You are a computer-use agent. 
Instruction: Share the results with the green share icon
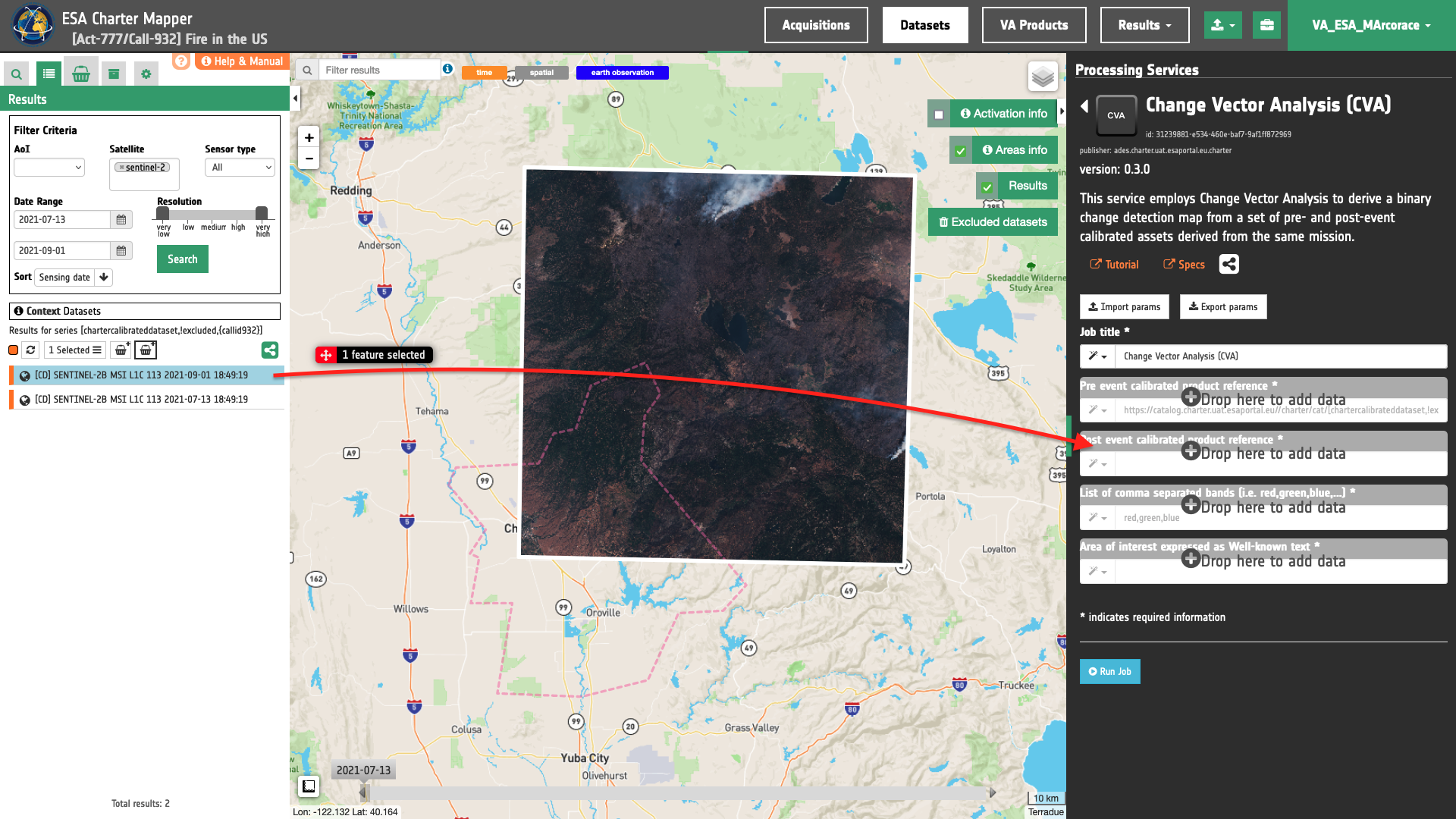[x=270, y=350]
